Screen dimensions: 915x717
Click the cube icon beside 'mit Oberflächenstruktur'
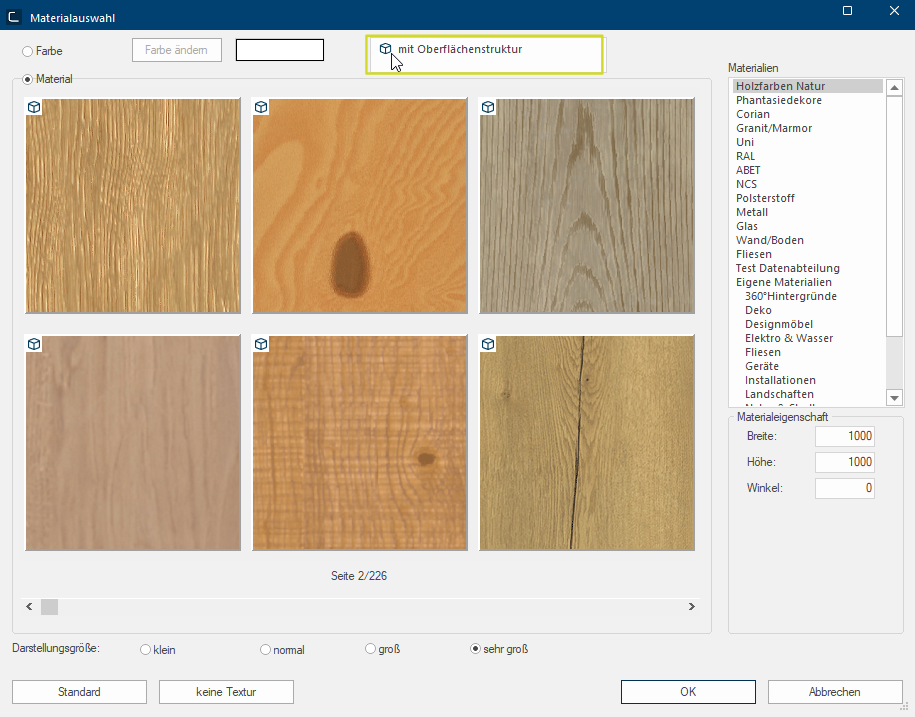385,48
